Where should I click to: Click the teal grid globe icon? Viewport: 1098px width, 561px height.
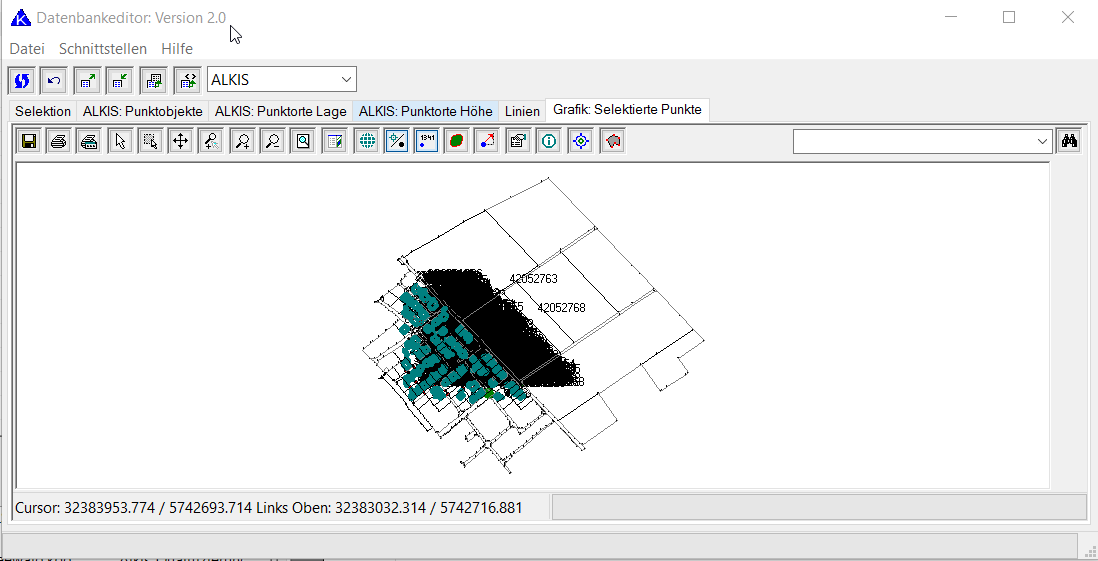tap(366, 141)
